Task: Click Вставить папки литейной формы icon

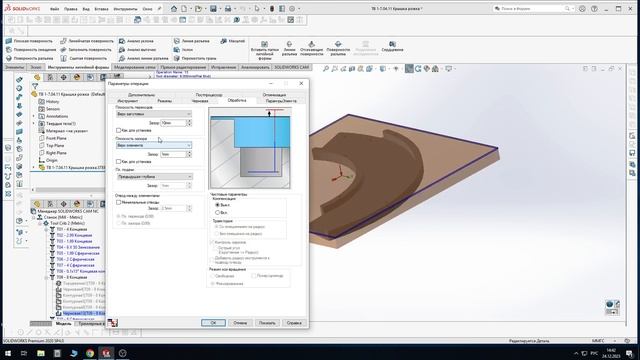Action: (264, 44)
